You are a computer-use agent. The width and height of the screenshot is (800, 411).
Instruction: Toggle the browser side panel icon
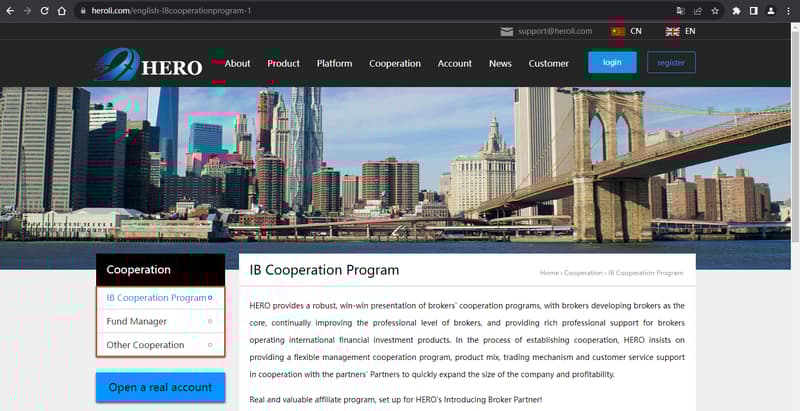click(754, 11)
